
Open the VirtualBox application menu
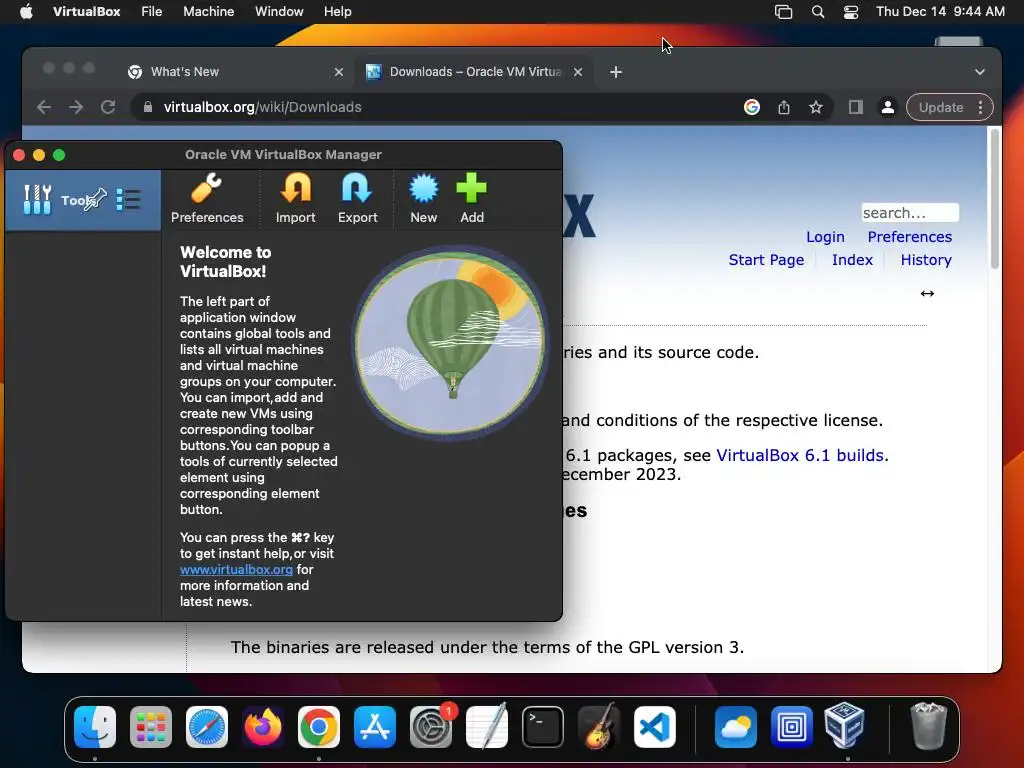click(x=86, y=12)
